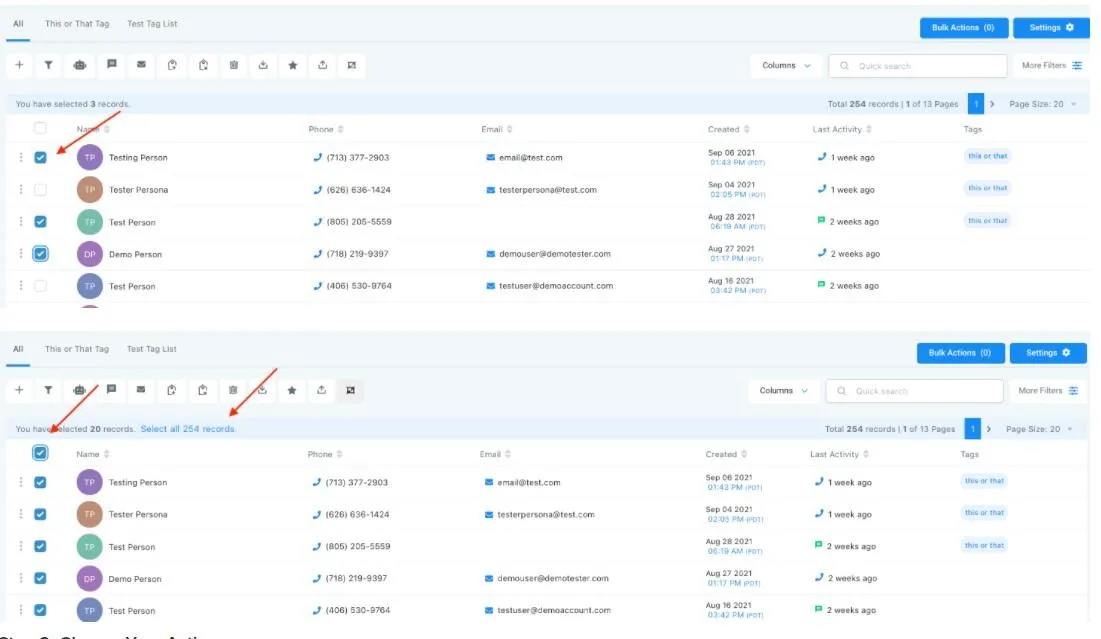1101x639 pixels.
Task: Open the filter funnel icon in upper toolbar
Action: [48, 65]
